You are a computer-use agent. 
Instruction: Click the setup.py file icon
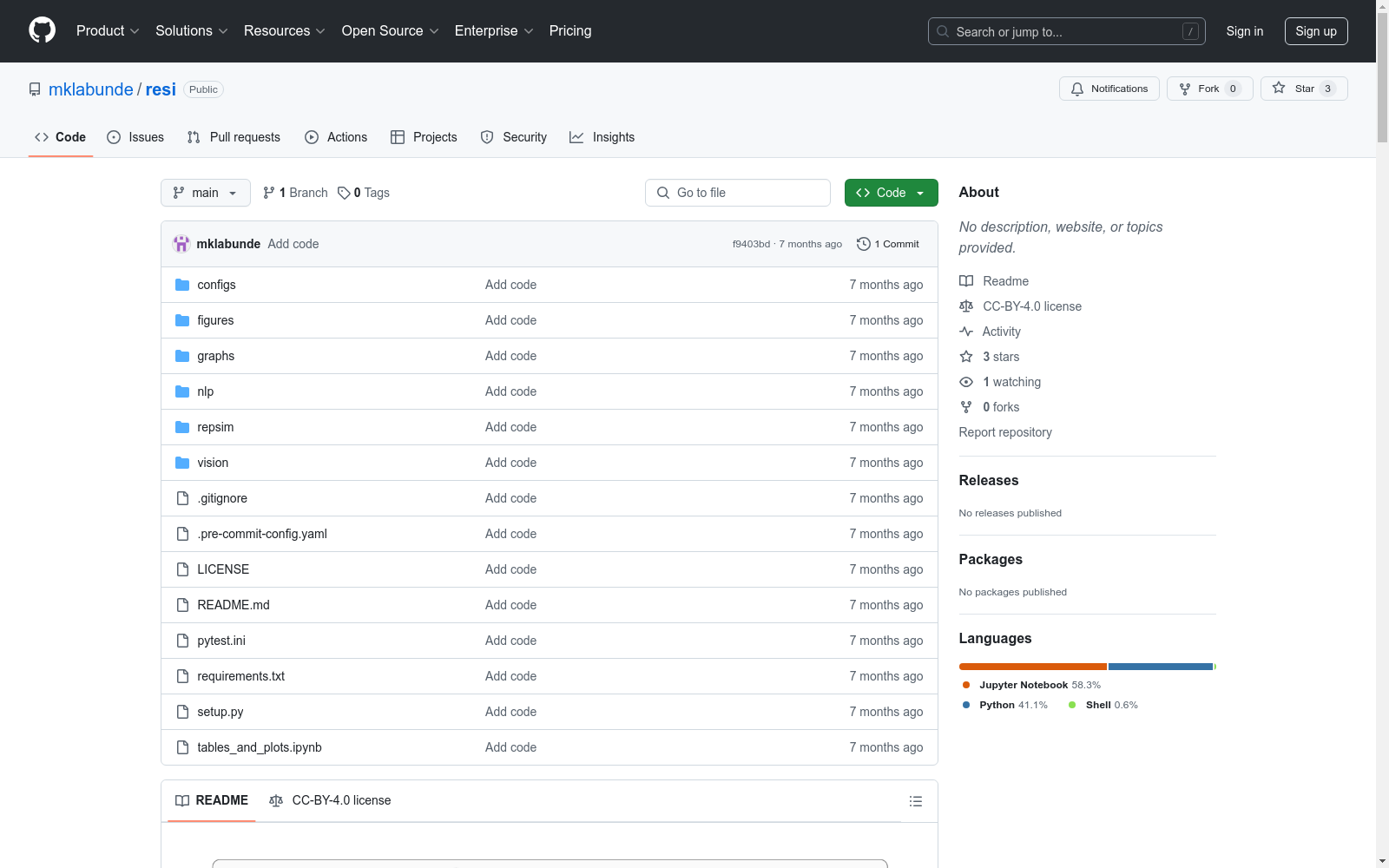pyautogui.click(x=182, y=712)
